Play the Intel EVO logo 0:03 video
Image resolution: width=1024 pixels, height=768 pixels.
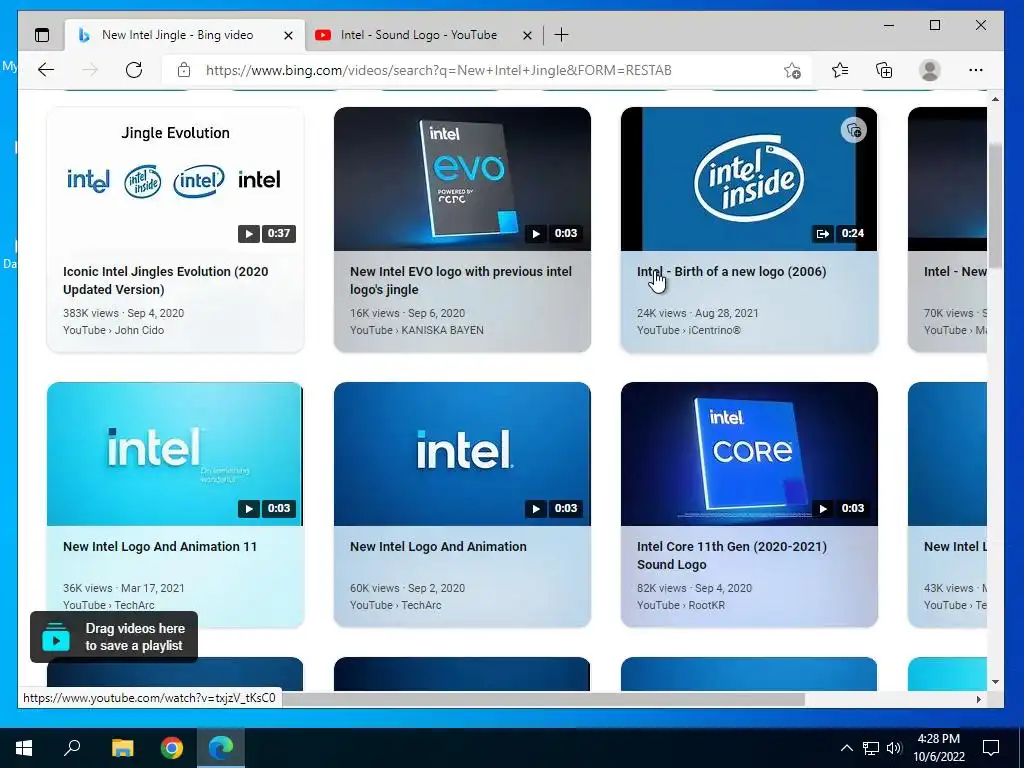tap(536, 233)
